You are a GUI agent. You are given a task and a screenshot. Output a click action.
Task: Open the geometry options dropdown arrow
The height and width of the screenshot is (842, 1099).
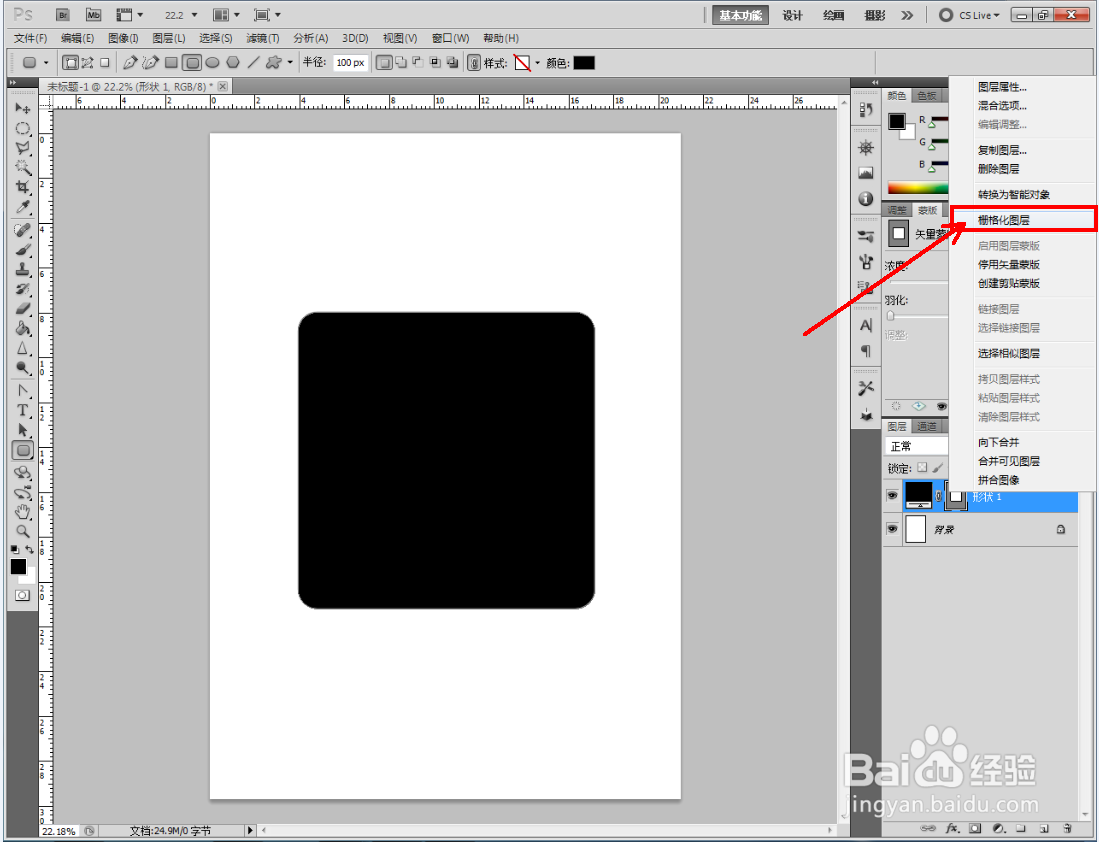click(x=290, y=63)
